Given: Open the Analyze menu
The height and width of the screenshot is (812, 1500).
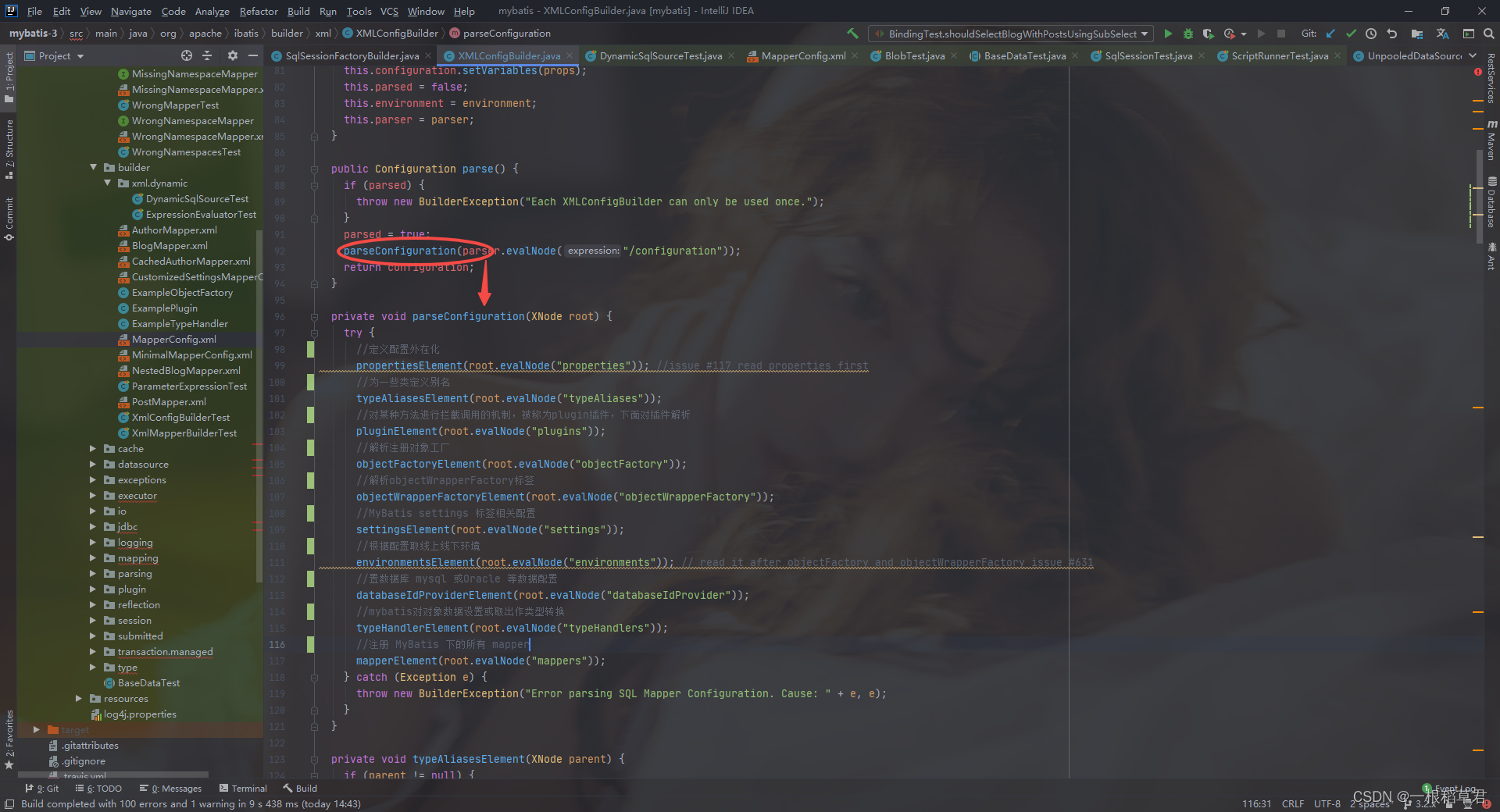Looking at the screenshot, I should click(x=212, y=11).
